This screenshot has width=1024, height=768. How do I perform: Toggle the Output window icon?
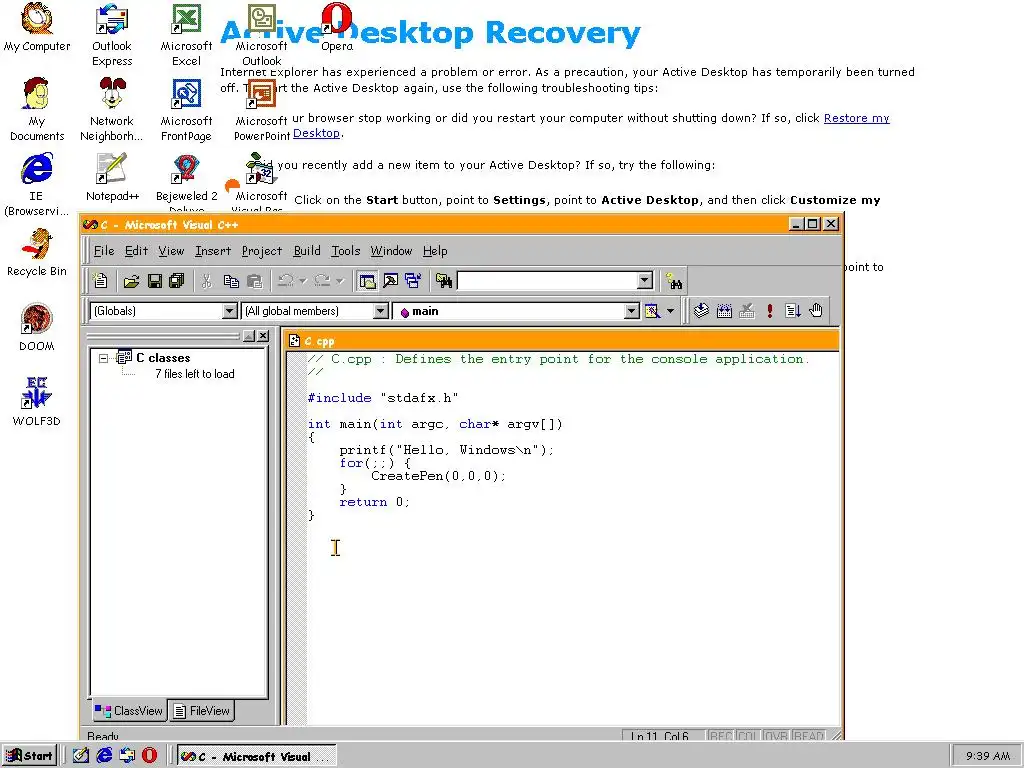[x=391, y=281]
